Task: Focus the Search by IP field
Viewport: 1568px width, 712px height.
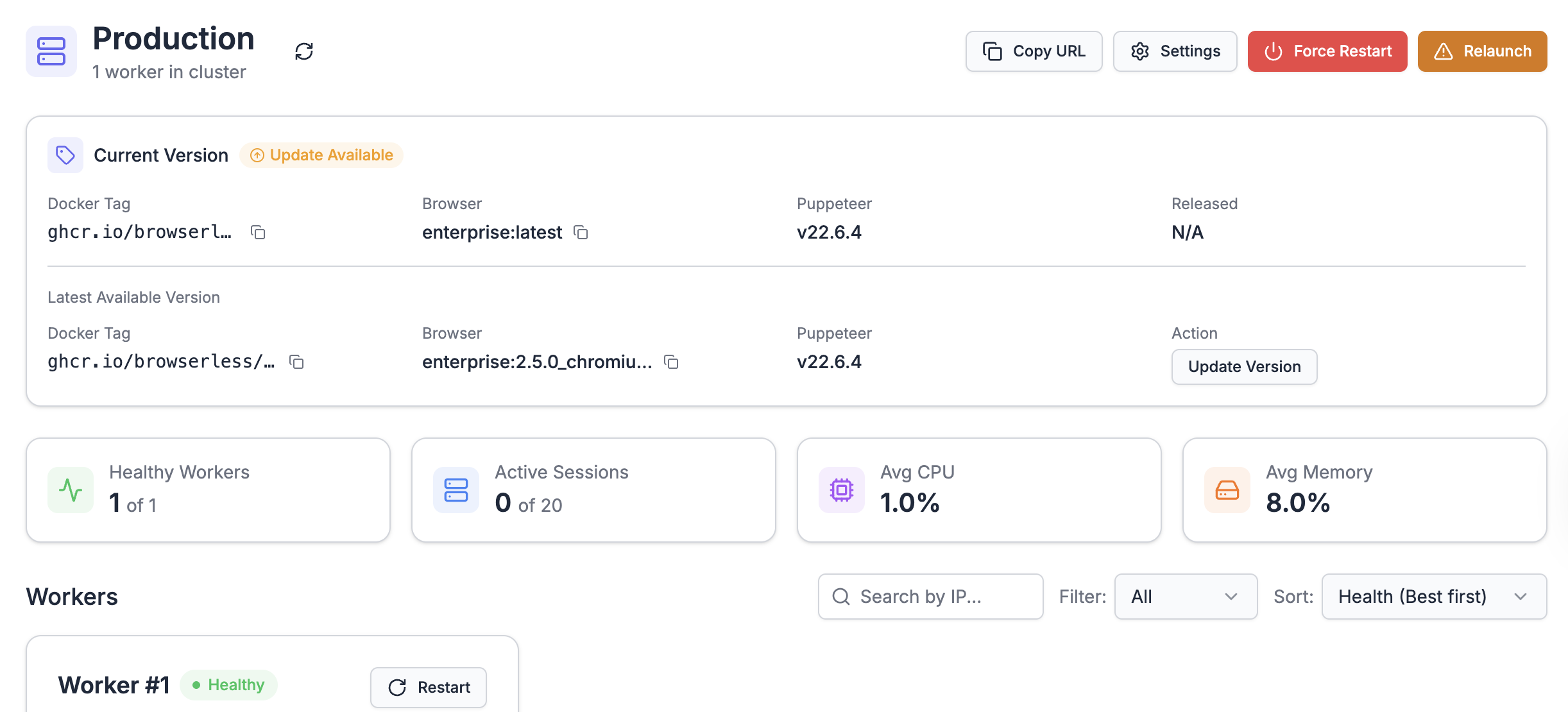Action: pyautogui.click(x=930, y=597)
